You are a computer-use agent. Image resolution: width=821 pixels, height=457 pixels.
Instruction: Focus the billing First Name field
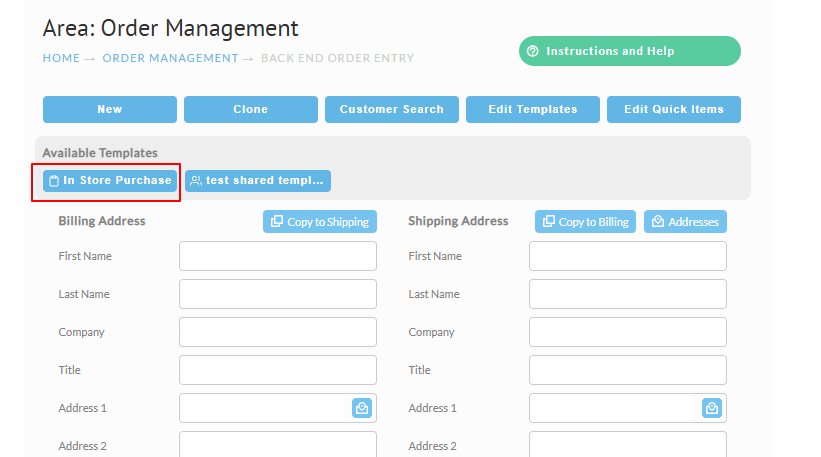(278, 256)
